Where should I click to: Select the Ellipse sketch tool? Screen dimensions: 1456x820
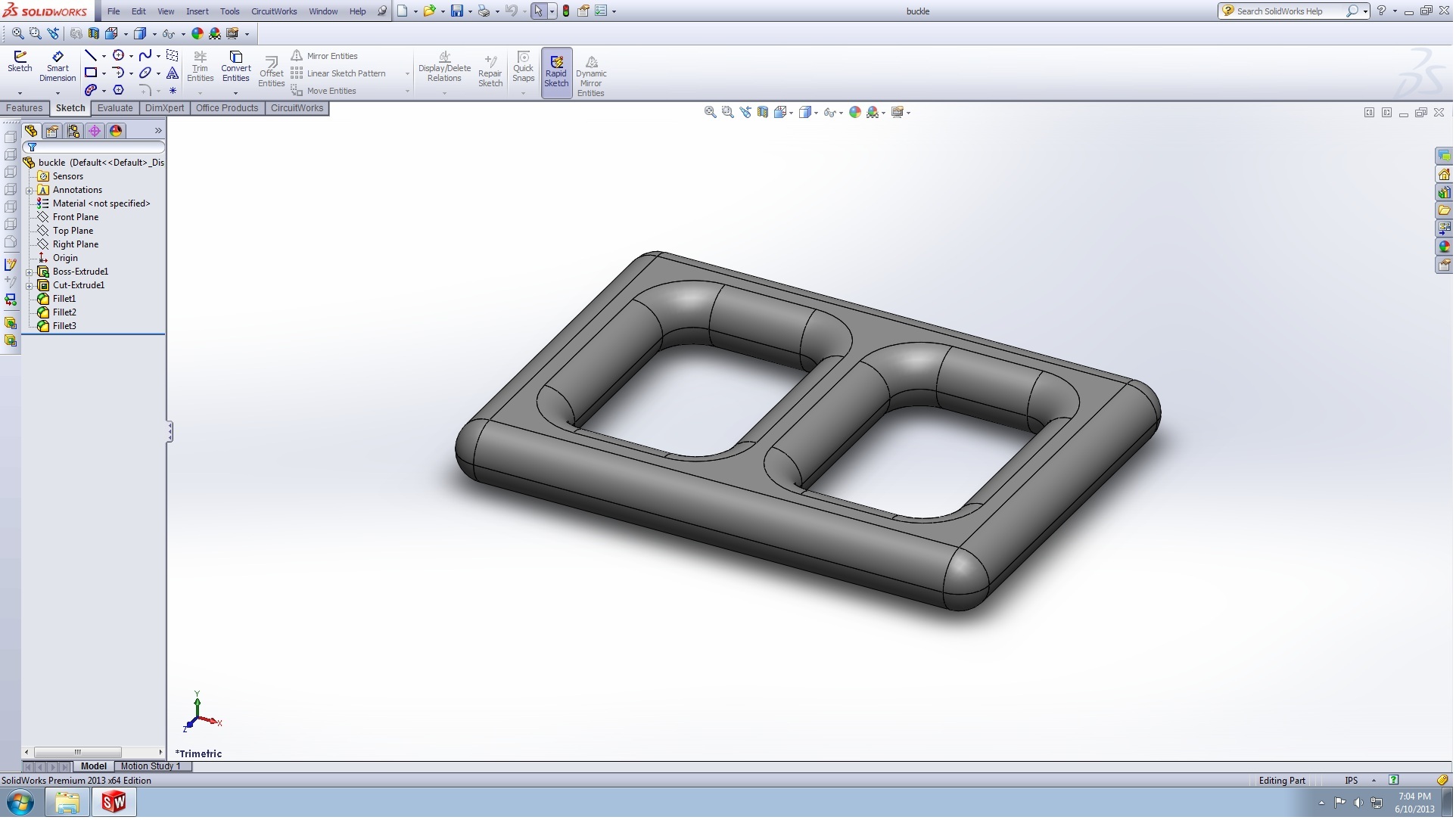[x=145, y=73]
